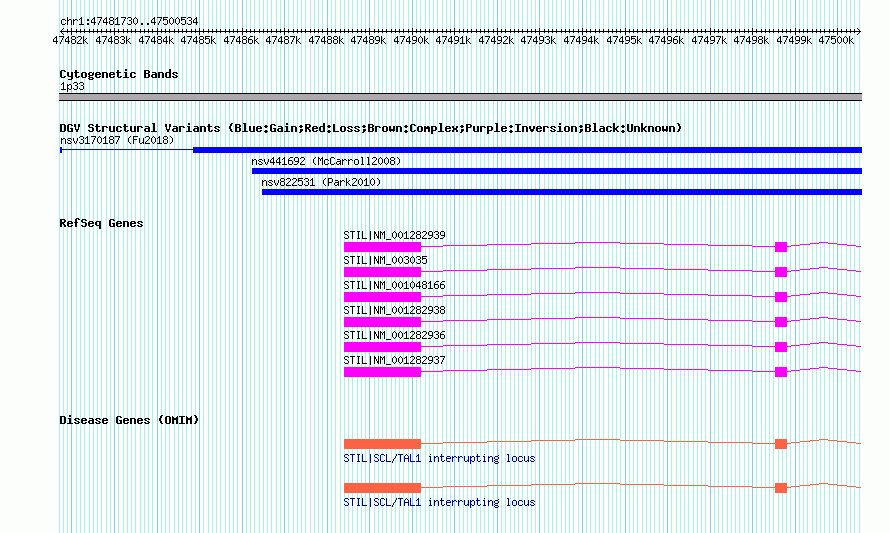The image size is (890, 533).
Task: Click the 47482k ruler tick label
Action: click(x=70, y=40)
